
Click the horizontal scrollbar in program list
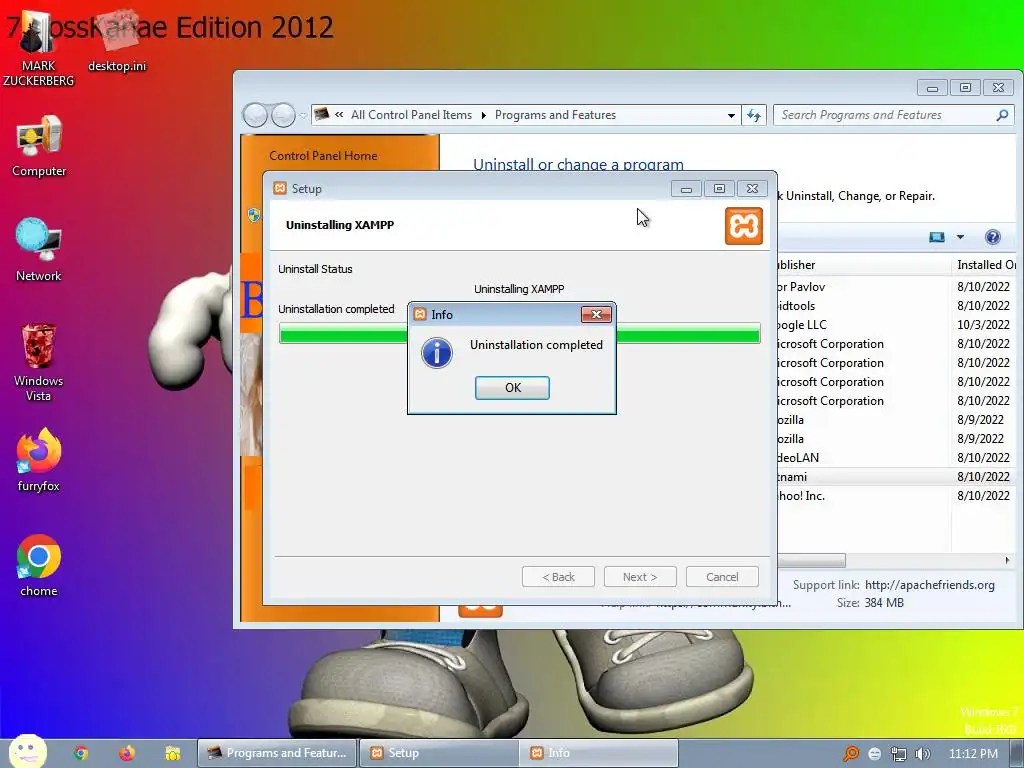[811, 560]
